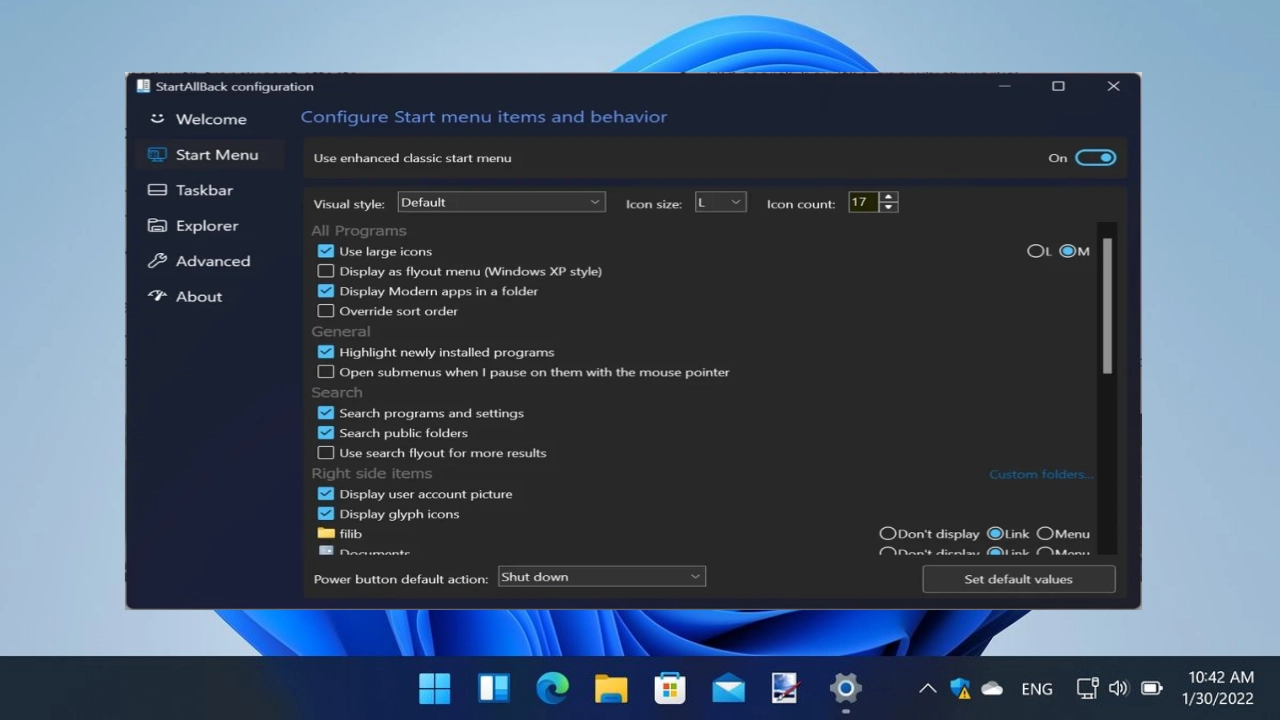Open Microsoft Store from taskbar
The width and height of the screenshot is (1280, 720).
(x=670, y=688)
